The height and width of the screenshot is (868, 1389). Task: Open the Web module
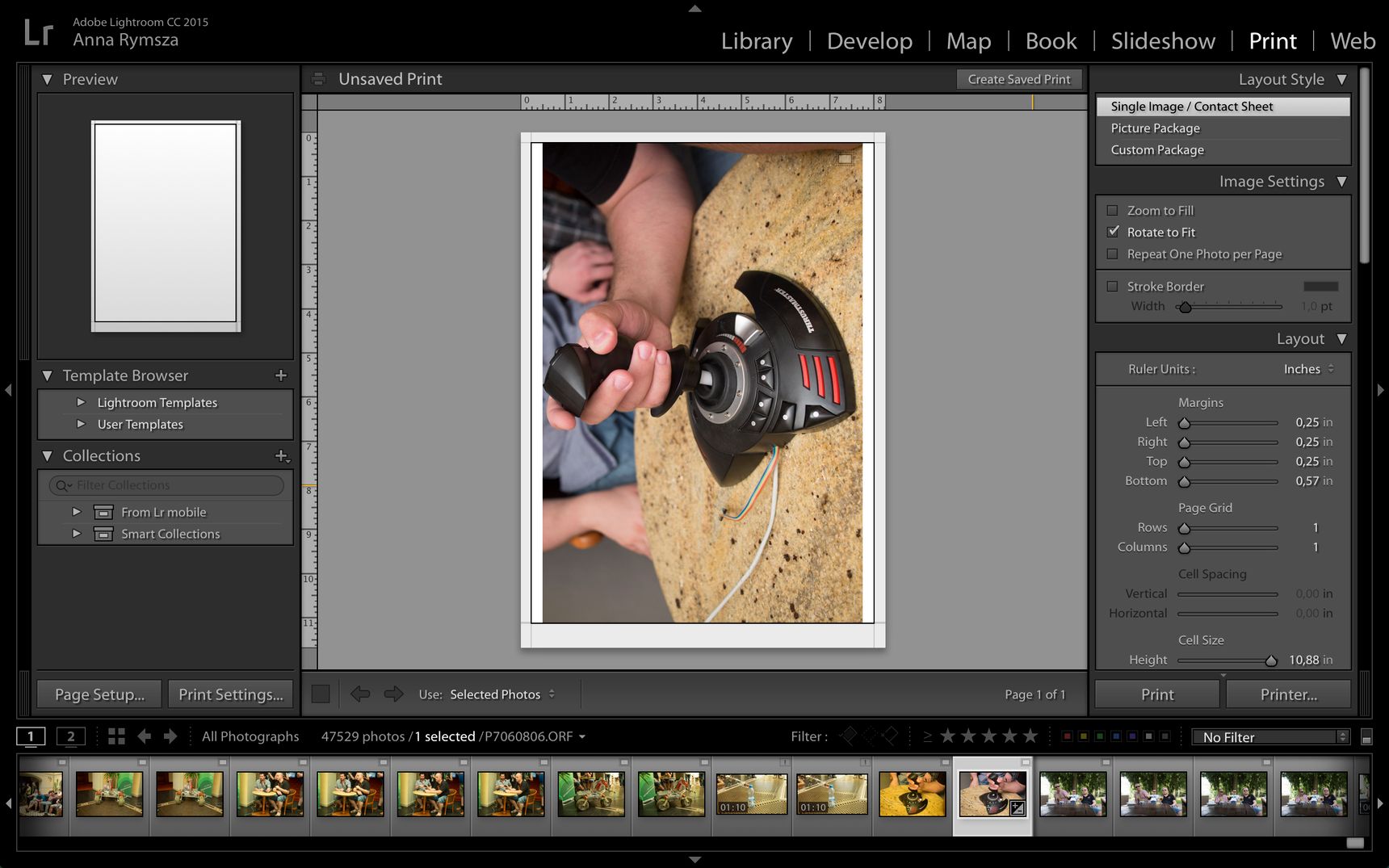pyautogui.click(x=1353, y=41)
